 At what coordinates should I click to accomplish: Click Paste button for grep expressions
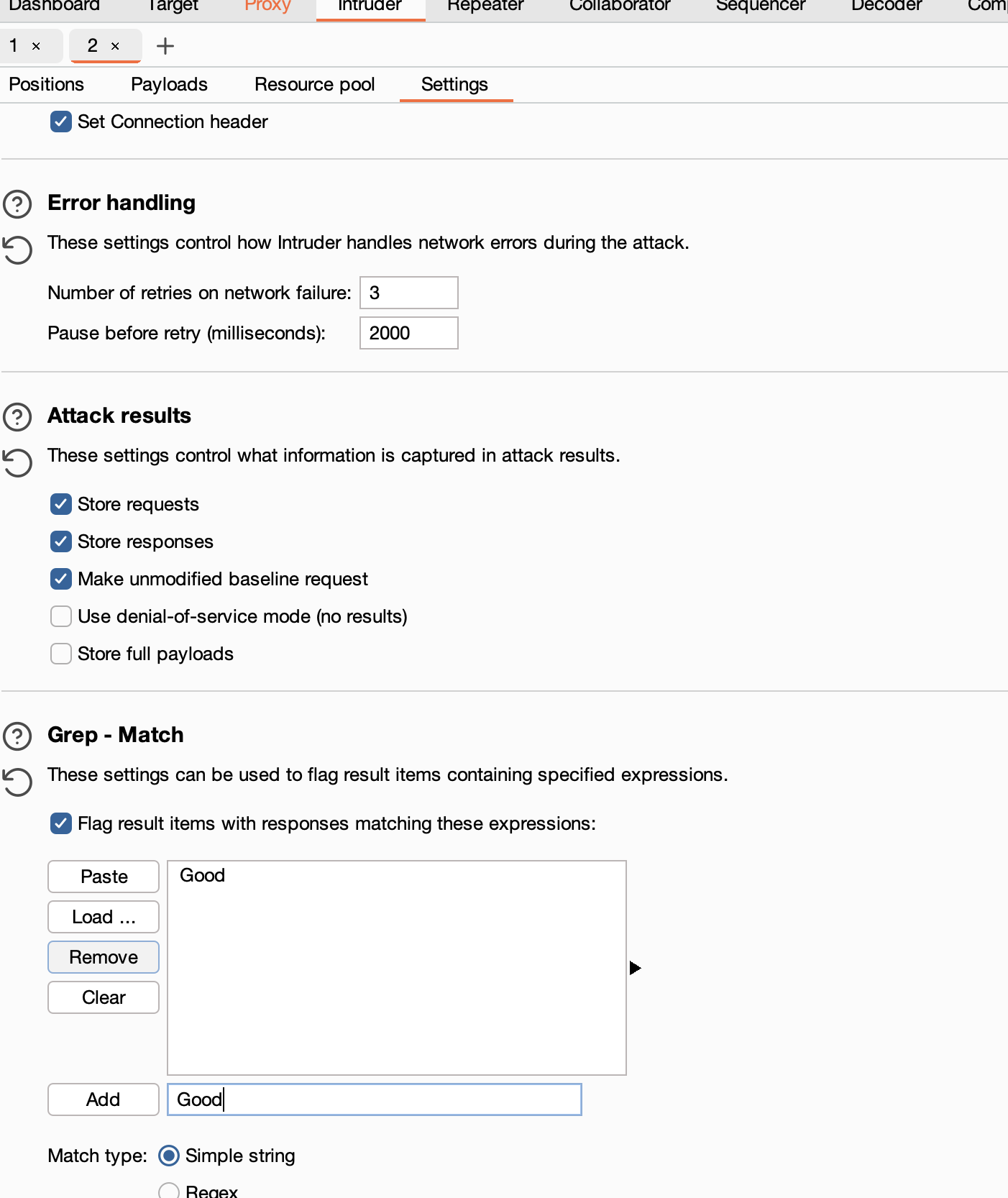[104, 877]
